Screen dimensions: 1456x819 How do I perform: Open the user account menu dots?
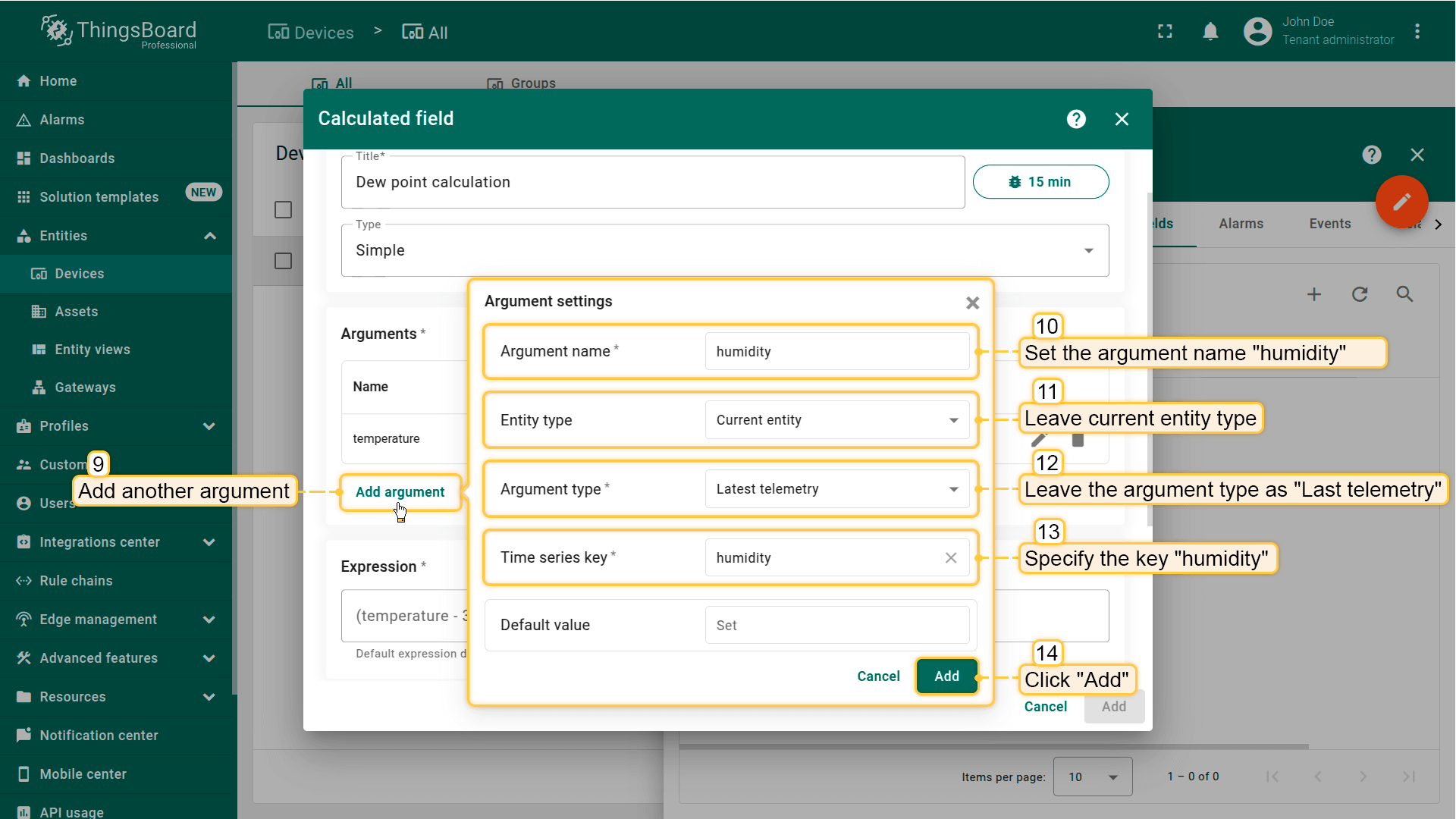(x=1417, y=32)
